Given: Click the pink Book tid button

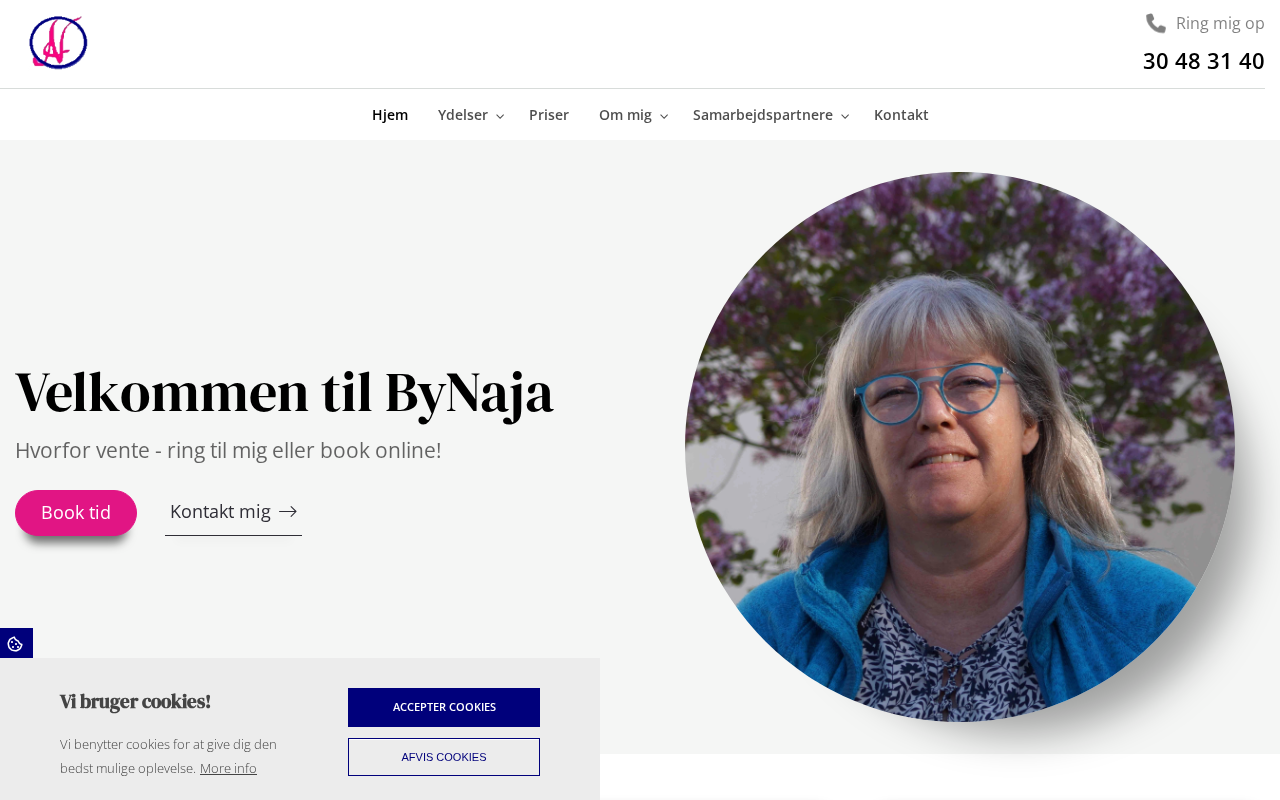Looking at the screenshot, I should pyautogui.click(x=76, y=513).
